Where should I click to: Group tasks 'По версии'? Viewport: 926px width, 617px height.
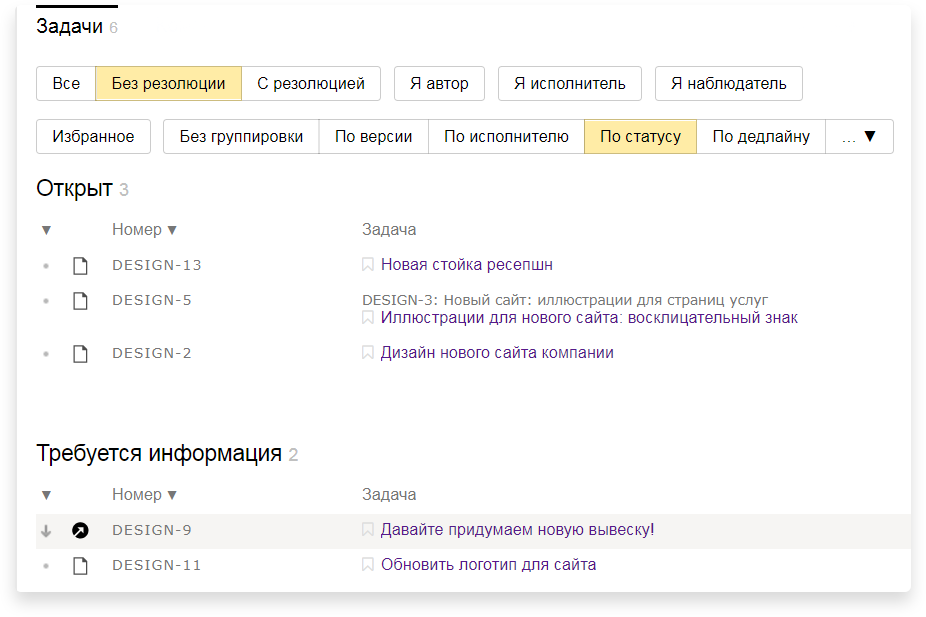(373, 136)
